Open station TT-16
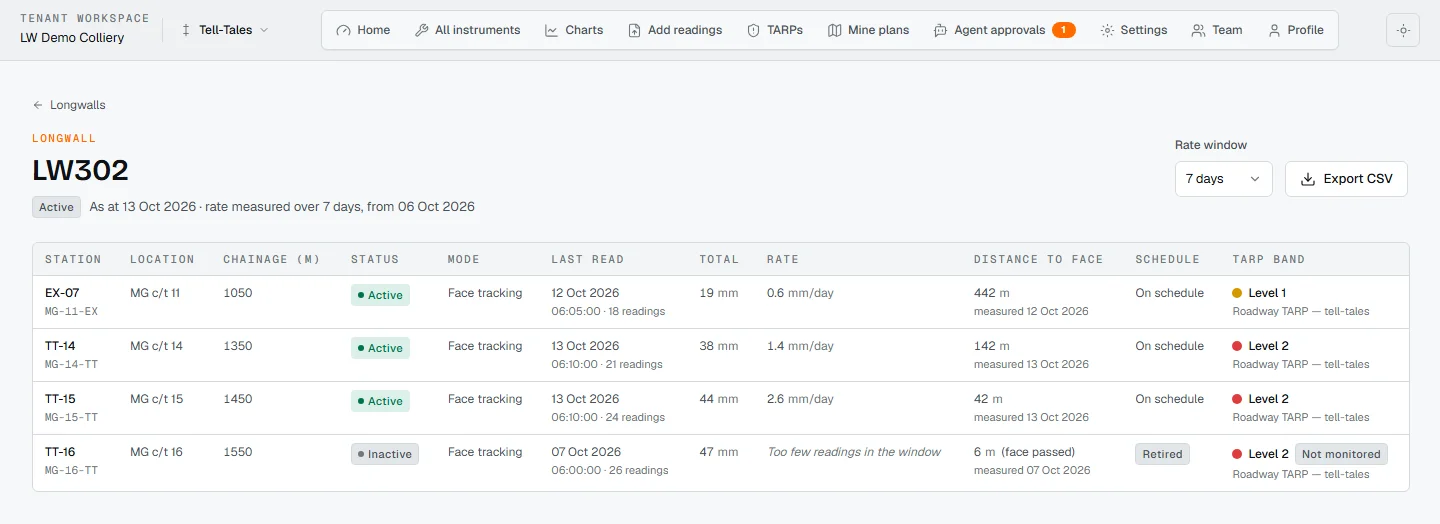Screen dimensions: 1440x524 [60, 452]
